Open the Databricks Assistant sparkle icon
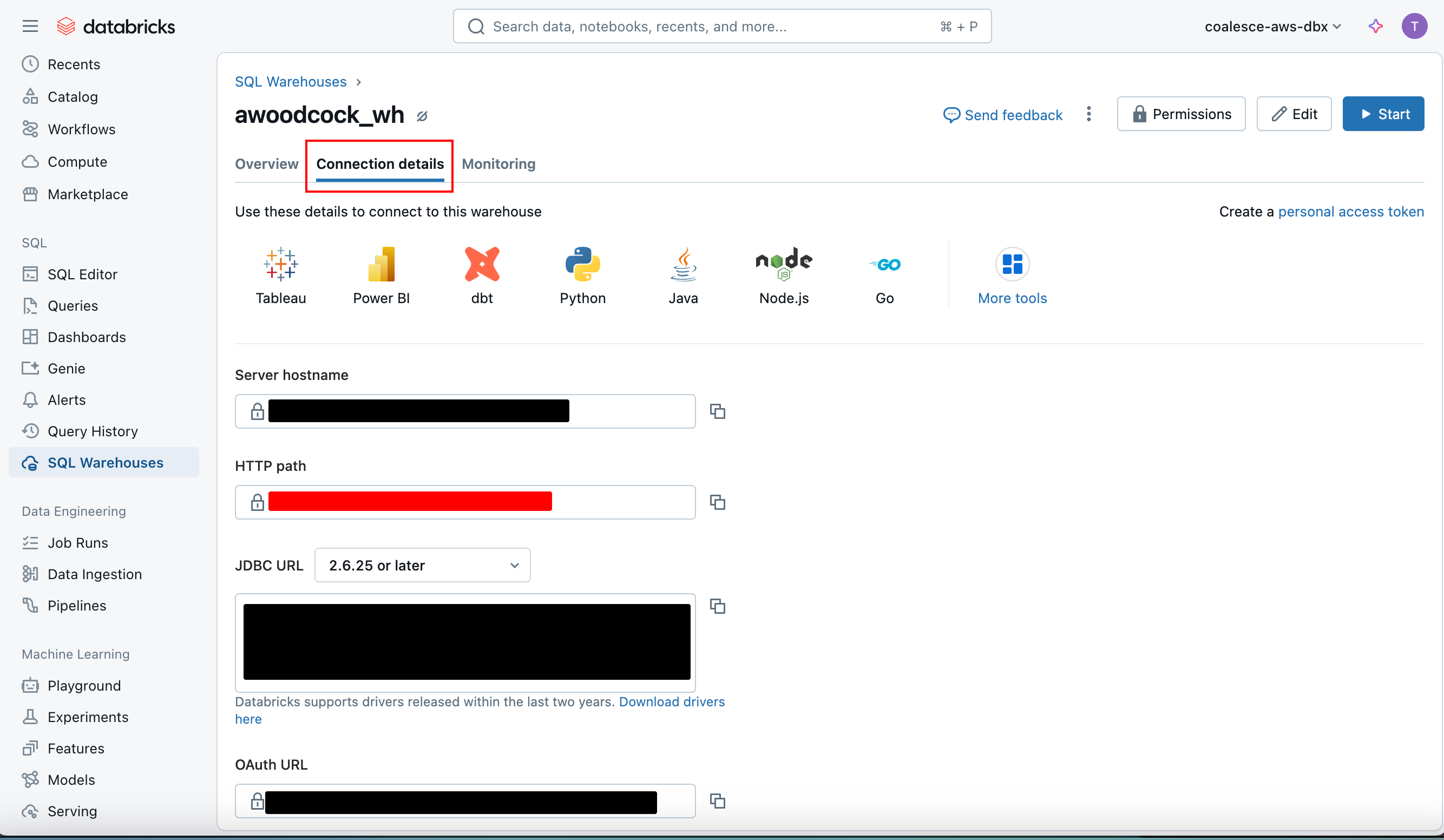 (x=1375, y=27)
